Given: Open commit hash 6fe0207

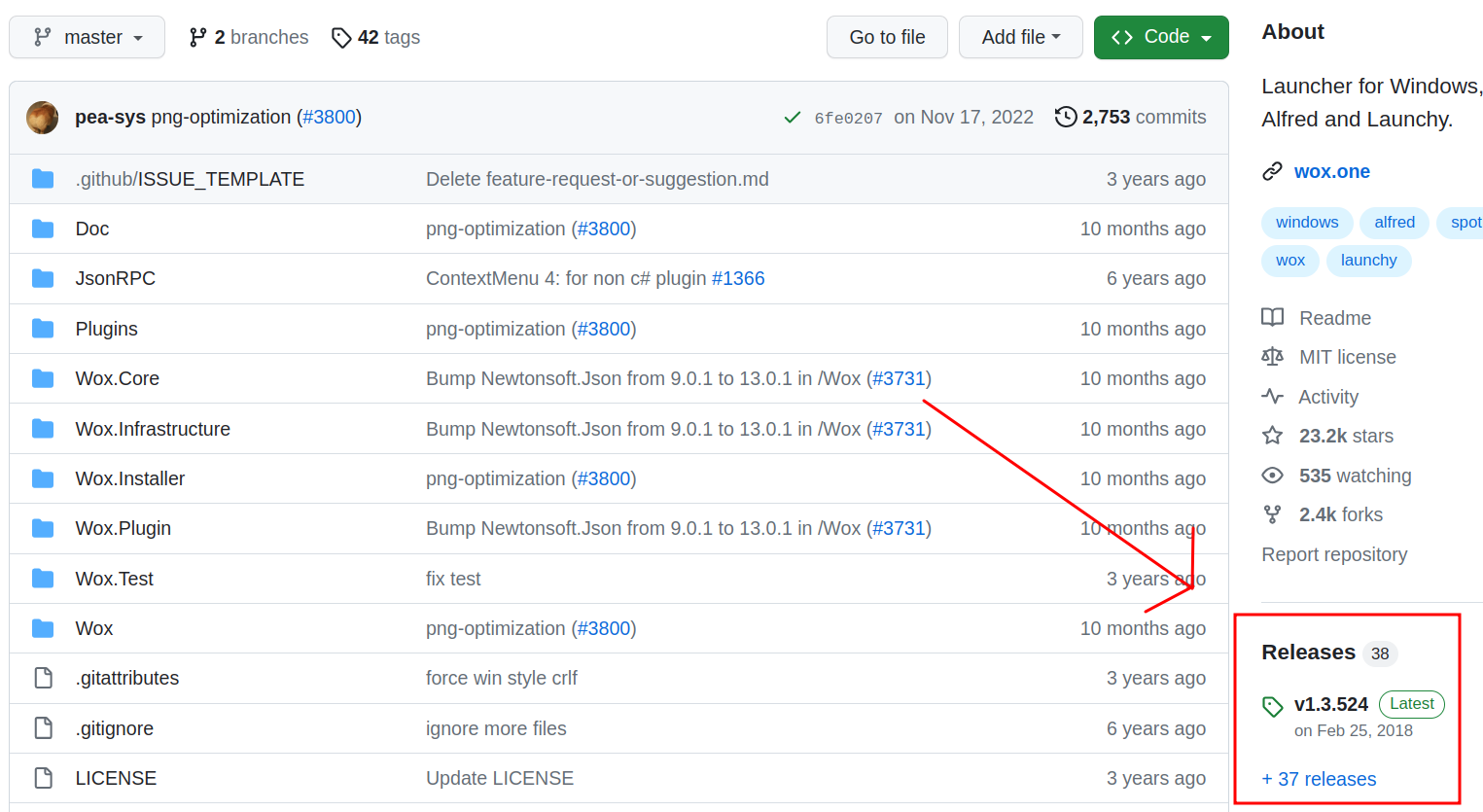Looking at the screenshot, I should [848, 119].
